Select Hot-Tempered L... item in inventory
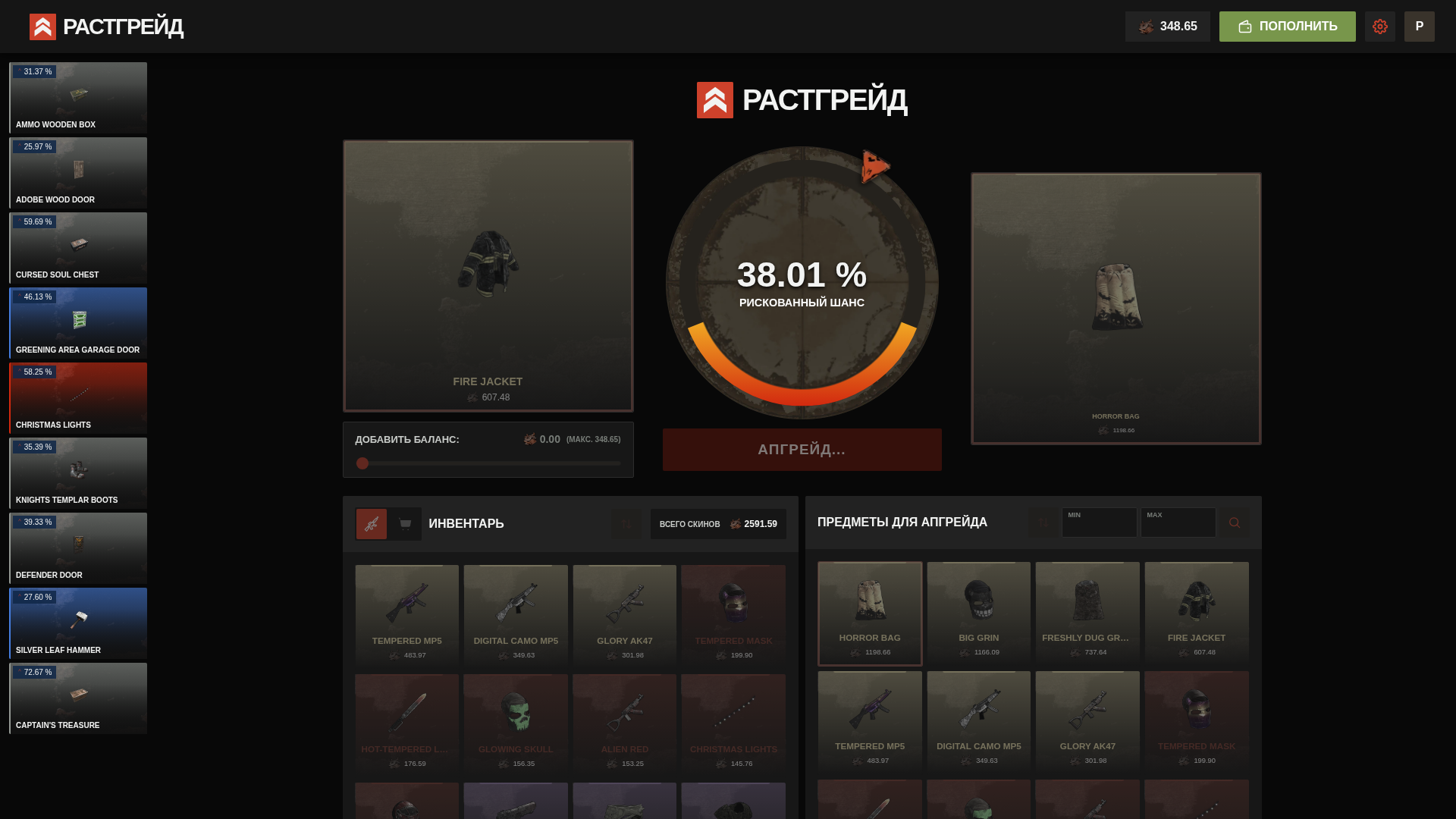 [x=407, y=725]
